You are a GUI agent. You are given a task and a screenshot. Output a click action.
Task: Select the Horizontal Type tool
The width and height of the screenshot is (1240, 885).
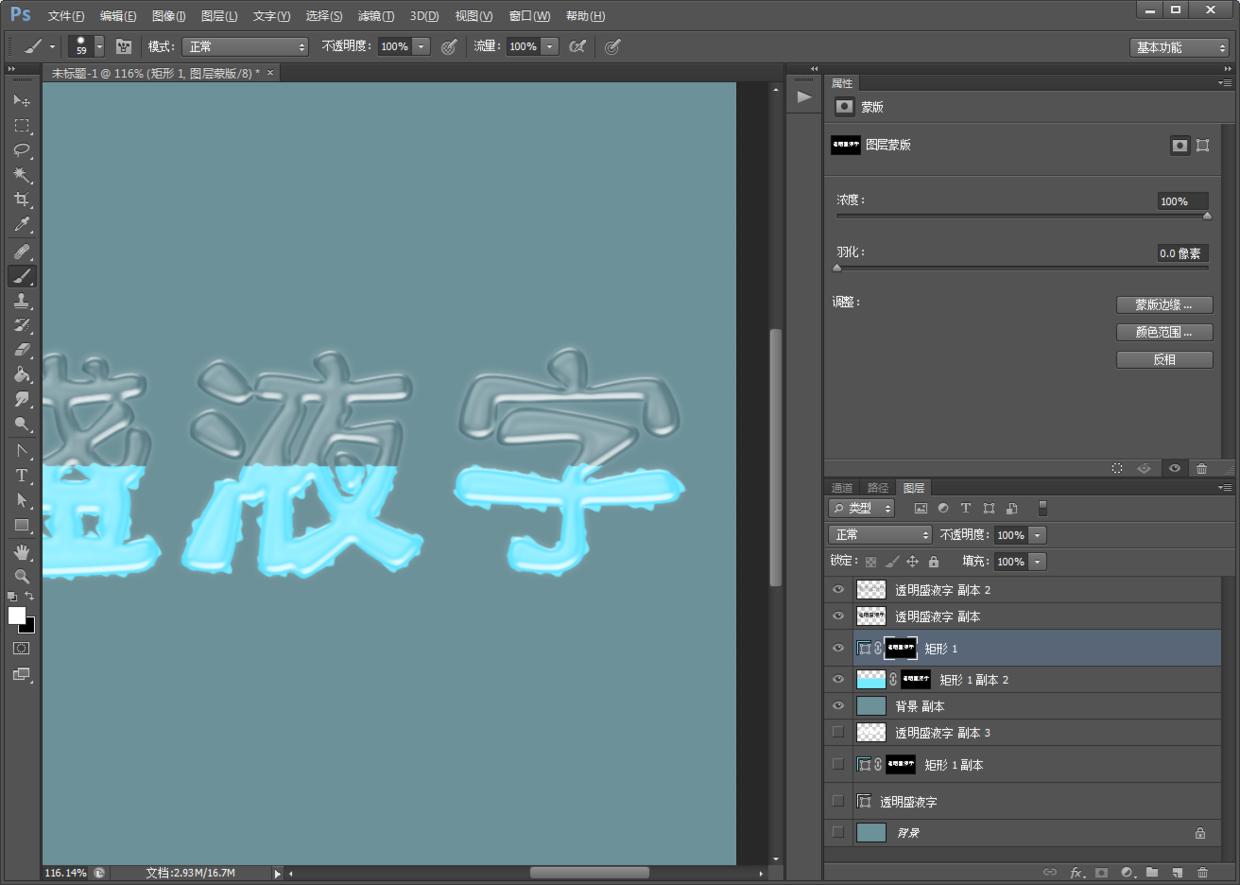(21, 476)
